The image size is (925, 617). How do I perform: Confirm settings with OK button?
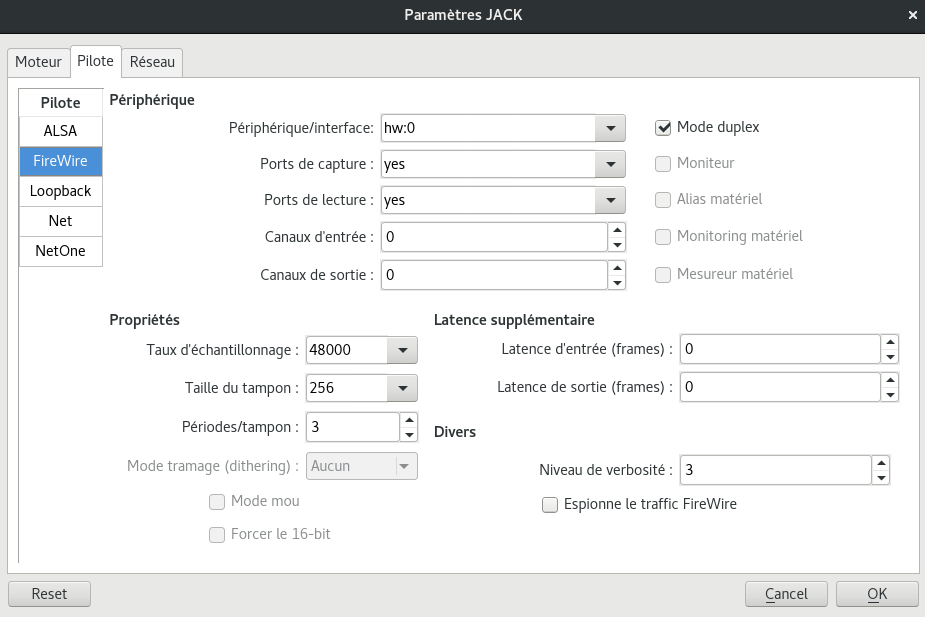point(877,594)
